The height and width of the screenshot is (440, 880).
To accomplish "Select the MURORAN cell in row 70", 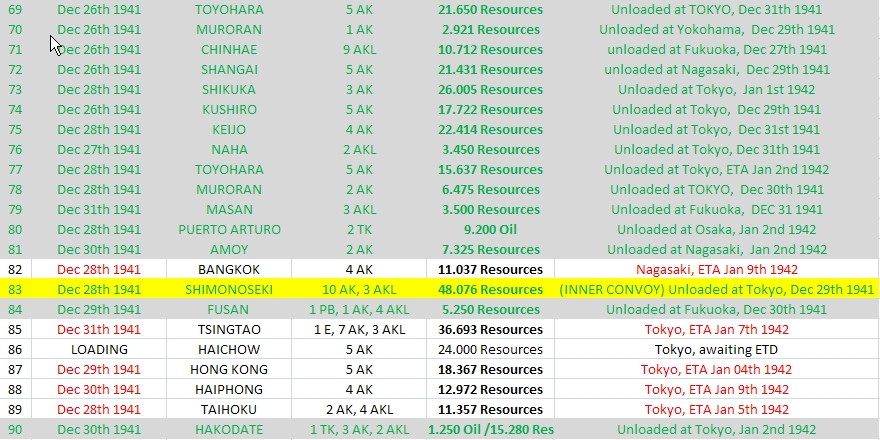I will [229, 29].
